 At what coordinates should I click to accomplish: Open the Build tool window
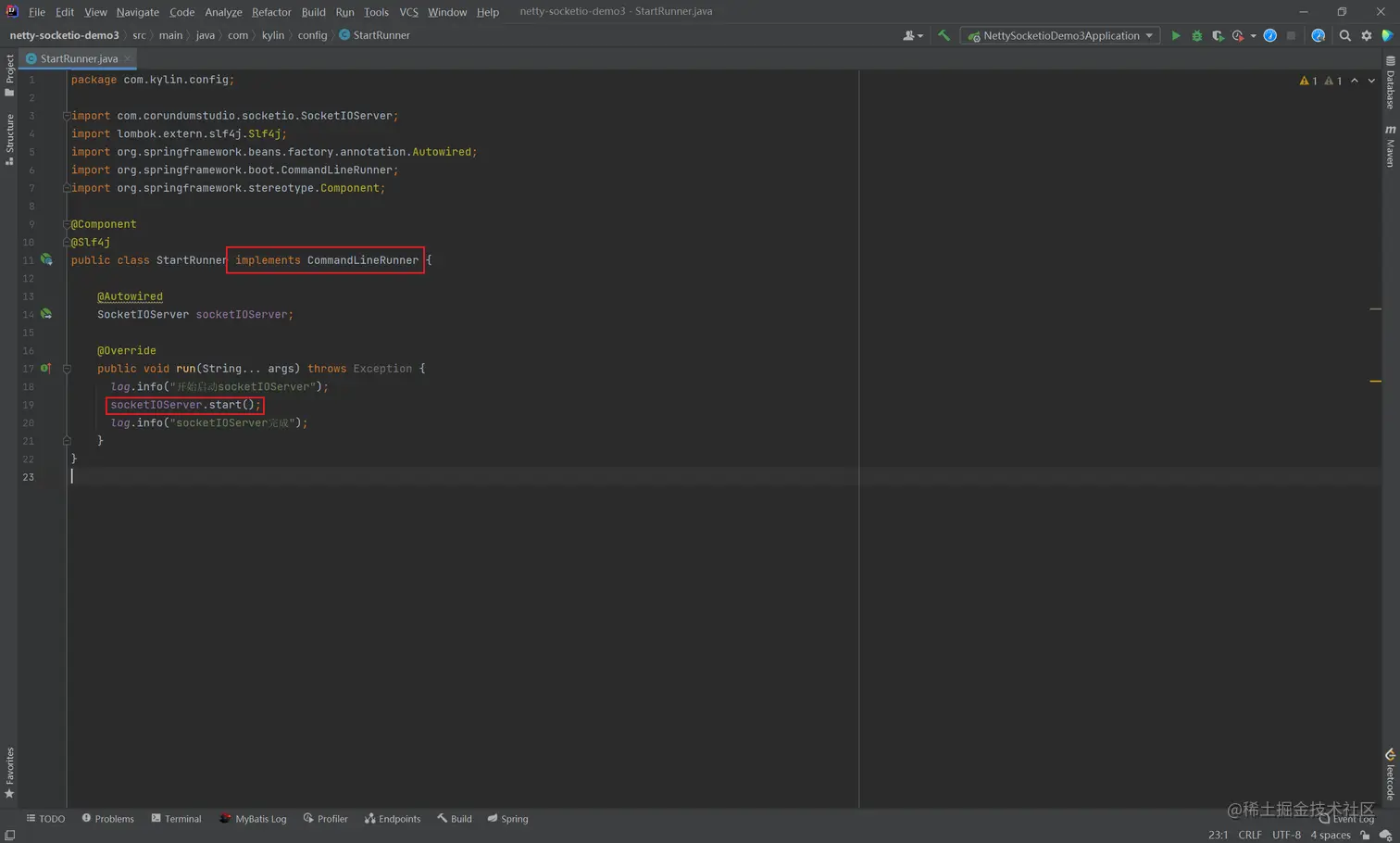tap(455, 819)
